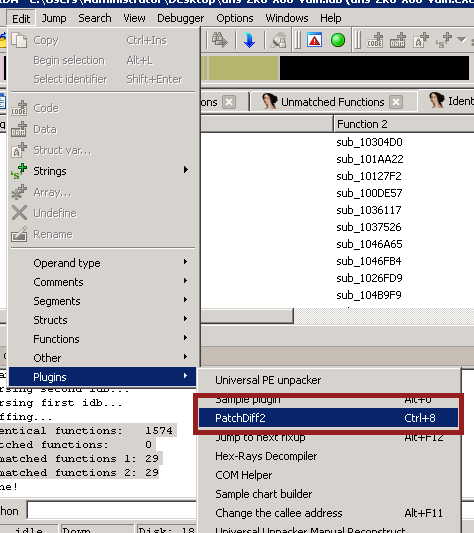The width and height of the screenshot is (474, 533).
Task: Open the dropdown arrow beside string icon
Action: 461,40
